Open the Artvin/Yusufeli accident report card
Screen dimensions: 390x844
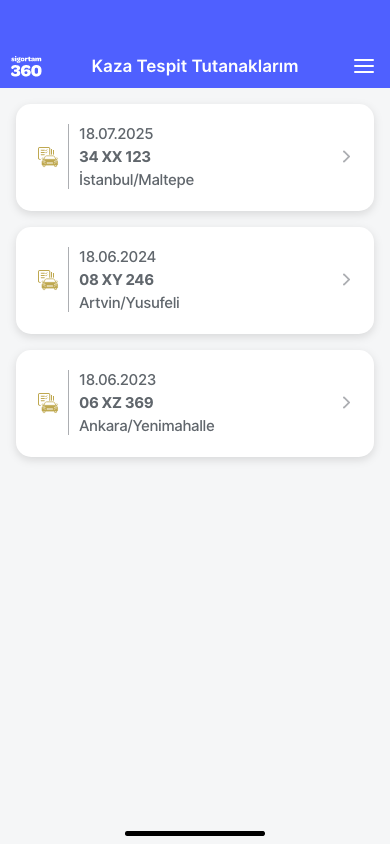click(195, 280)
